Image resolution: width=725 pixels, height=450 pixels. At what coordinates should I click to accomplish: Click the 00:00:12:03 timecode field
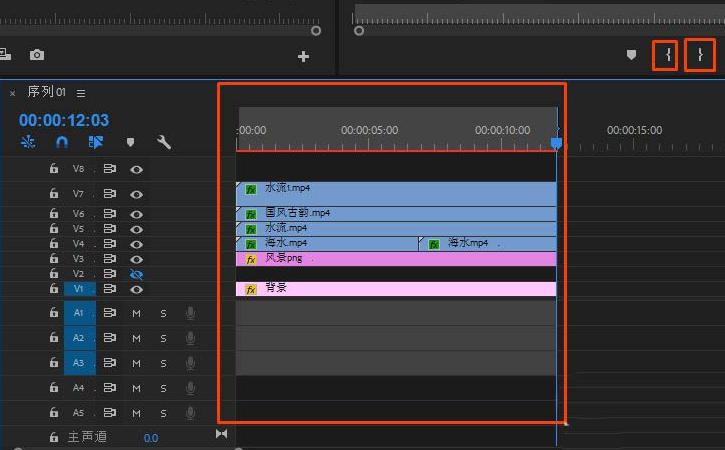(64, 120)
